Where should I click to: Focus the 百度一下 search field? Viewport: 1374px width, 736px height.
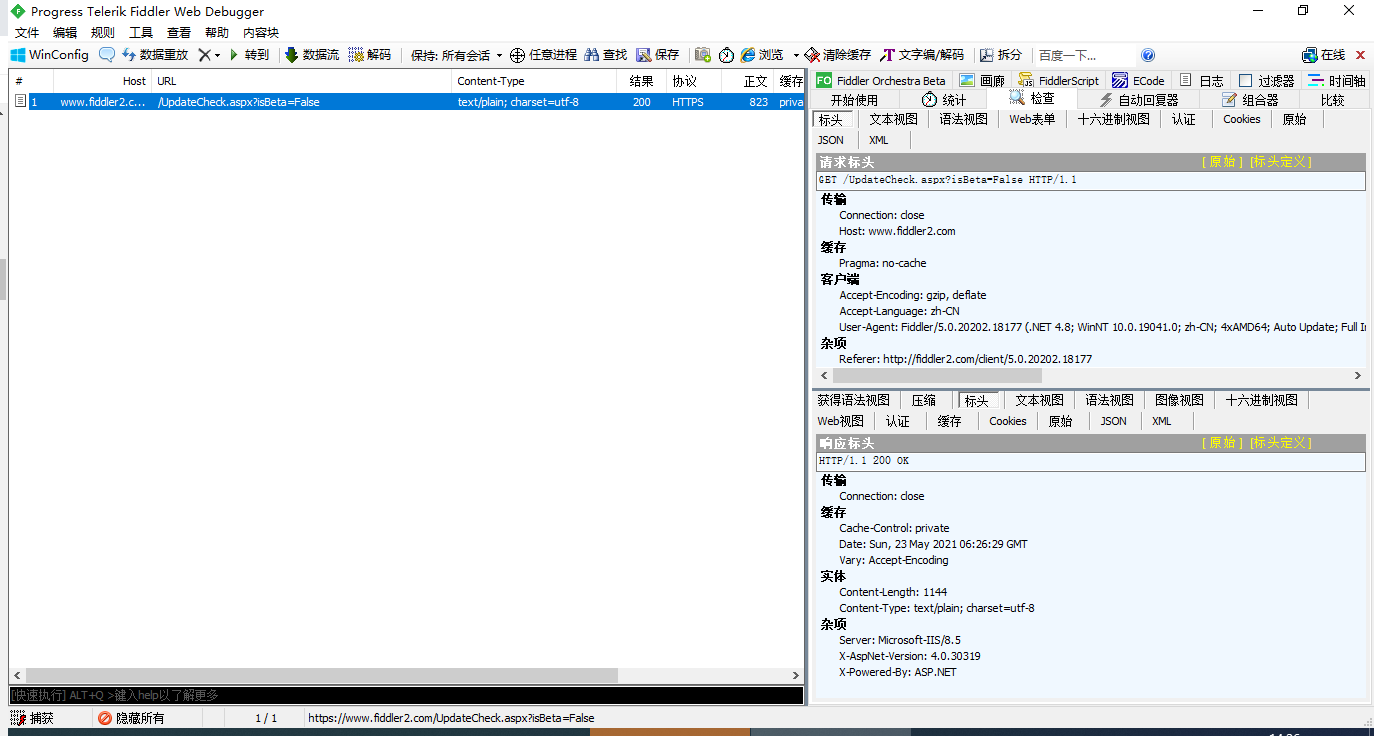tap(1085, 55)
